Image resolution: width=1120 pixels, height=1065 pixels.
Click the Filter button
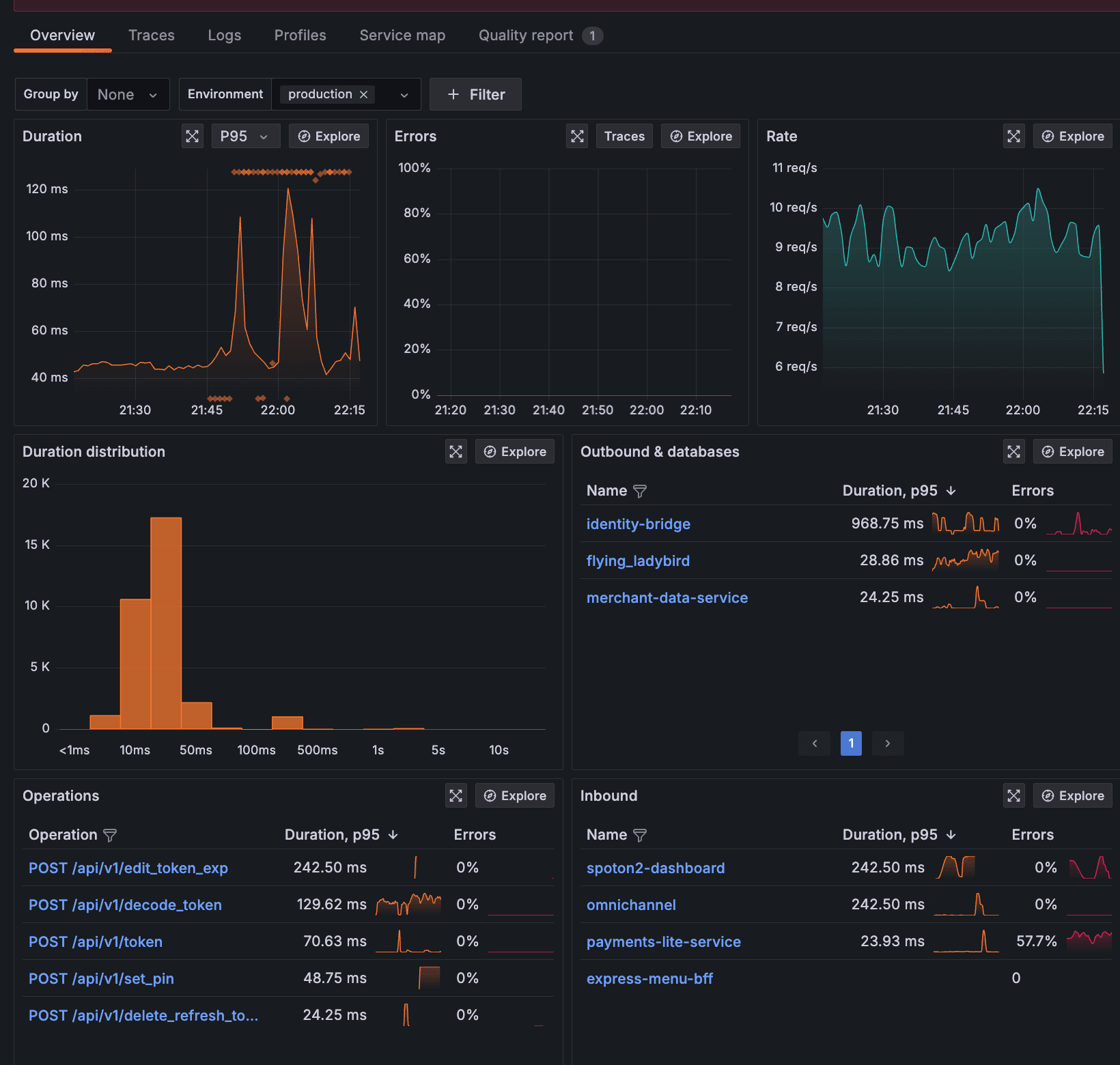(x=475, y=94)
